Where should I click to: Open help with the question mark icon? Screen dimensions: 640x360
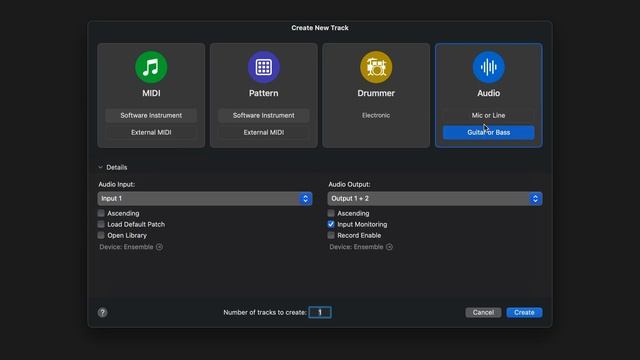click(x=102, y=312)
